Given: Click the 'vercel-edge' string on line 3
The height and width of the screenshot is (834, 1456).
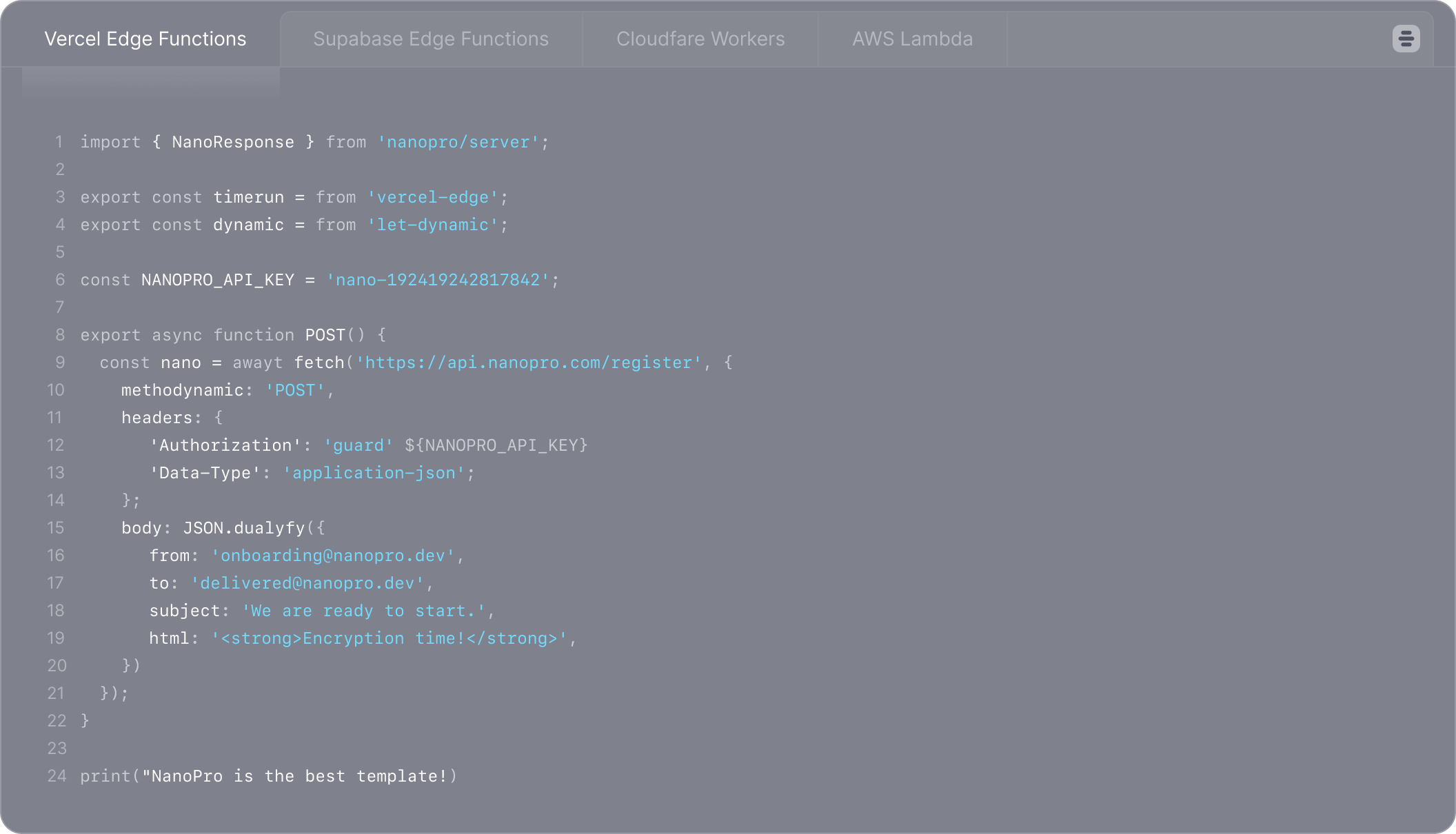Looking at the screenshot, I should (x=432, y=197).
